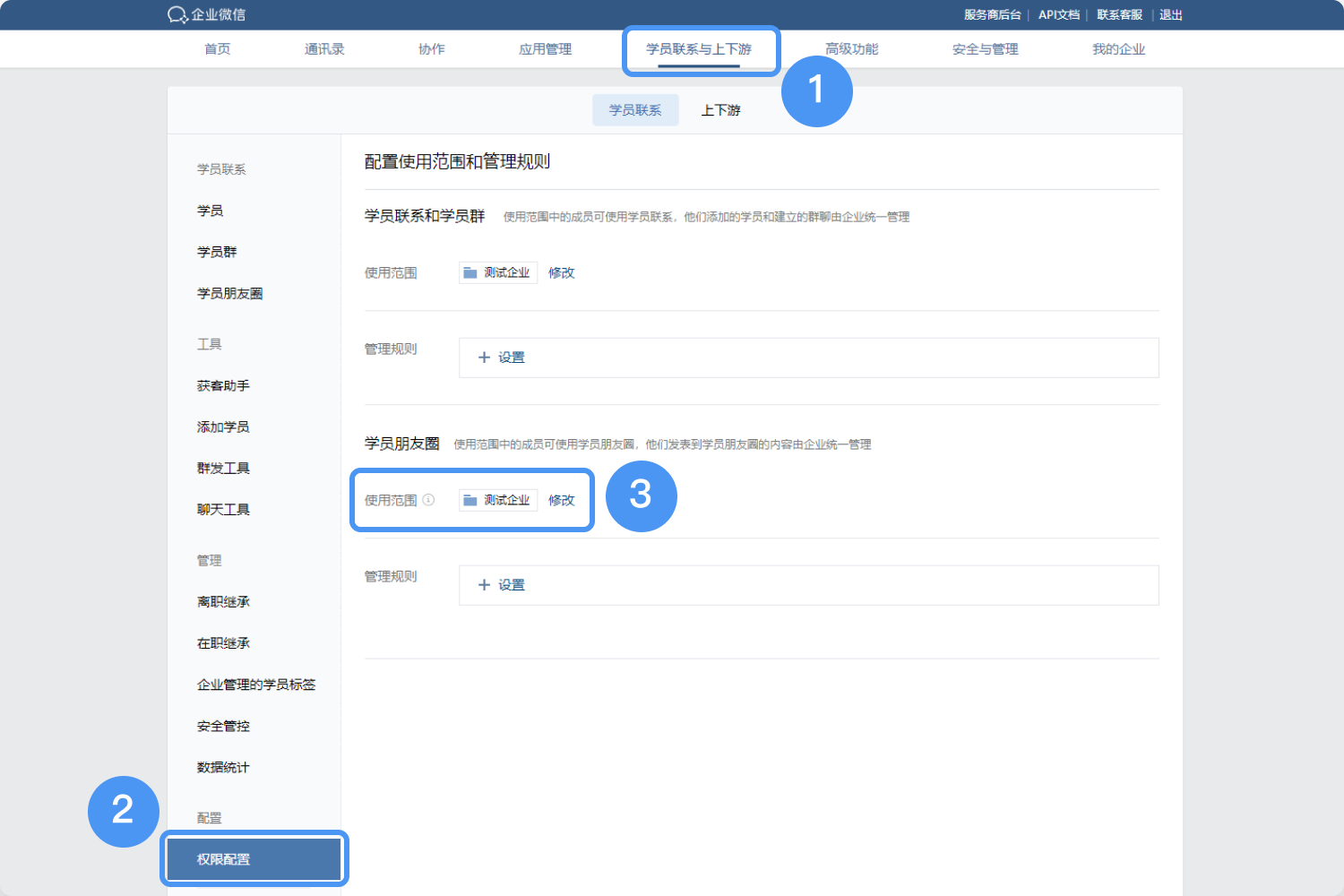Click the plus icon in 学员朋友圈 管理规则 设置
1344x896 pixels.
coord(484,585)
